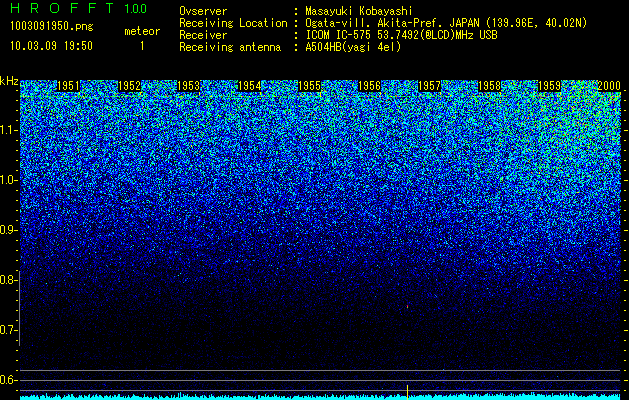
Task: Click the 1955 time label
Action: pyautogui.click(x=310, y=86)
